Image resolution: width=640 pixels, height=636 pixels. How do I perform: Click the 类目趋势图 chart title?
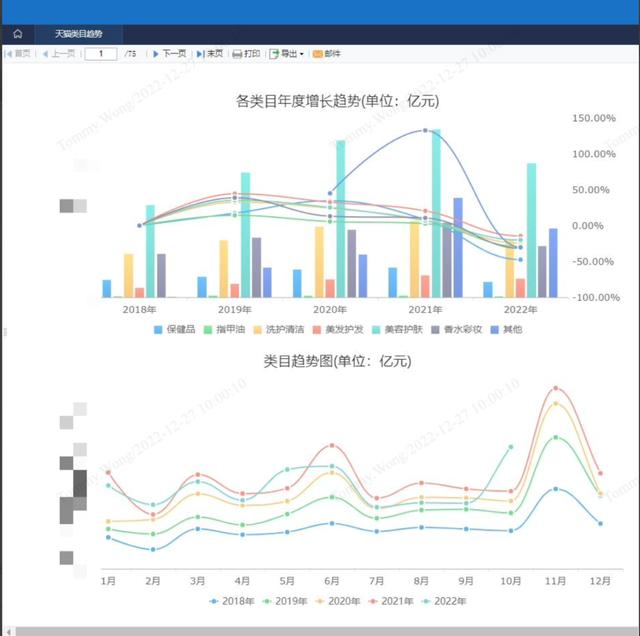[x=338, y=361]
